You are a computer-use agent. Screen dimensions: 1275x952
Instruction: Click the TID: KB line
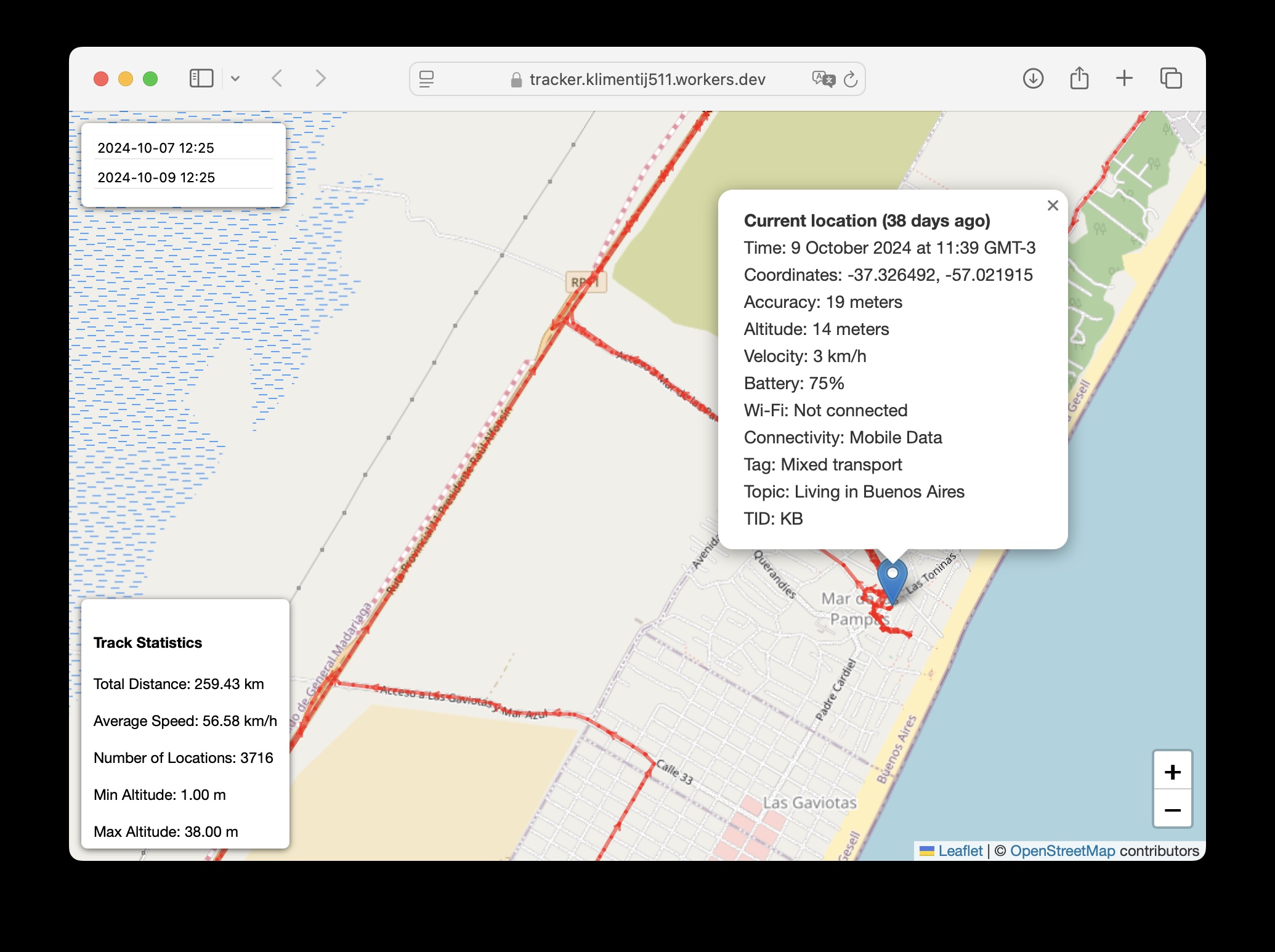click(774, 518)
